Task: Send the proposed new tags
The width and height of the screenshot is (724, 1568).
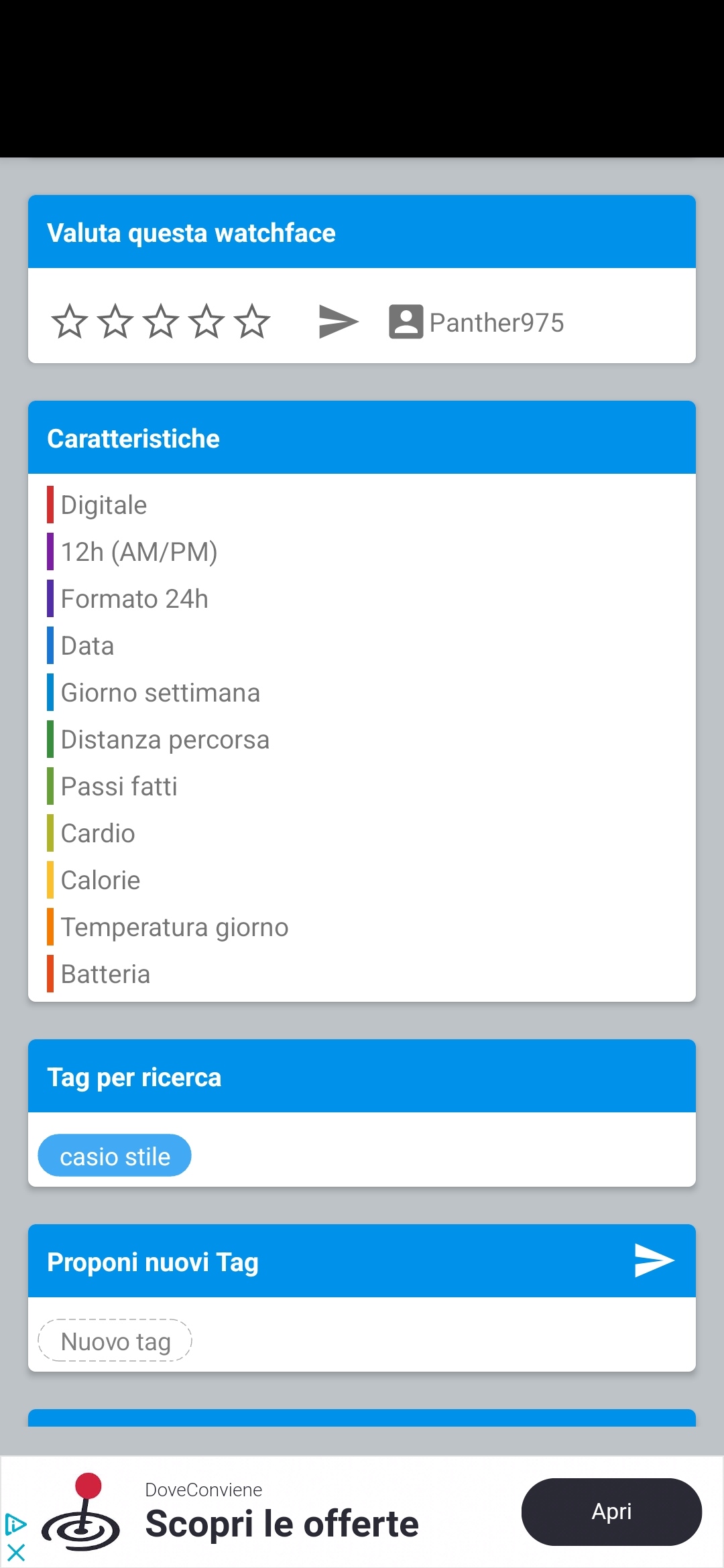Action: point(654,1260)
